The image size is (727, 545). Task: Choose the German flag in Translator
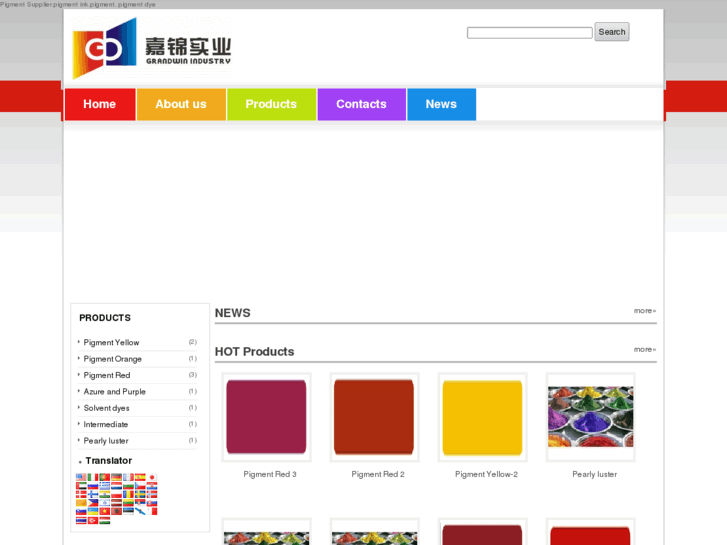[x=116, y=477]
